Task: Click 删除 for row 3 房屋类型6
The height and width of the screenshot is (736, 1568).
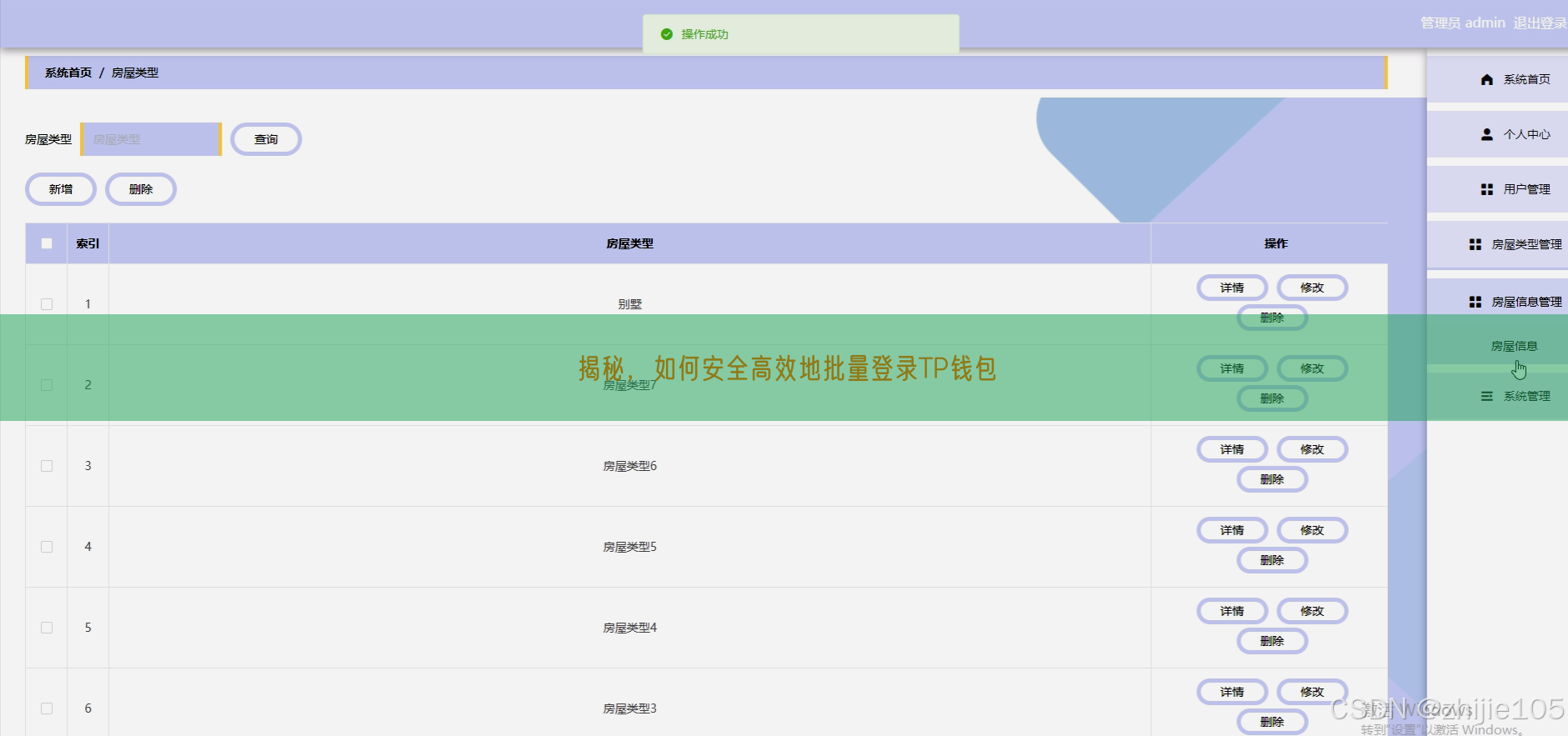Action: tap(1272, 479)
